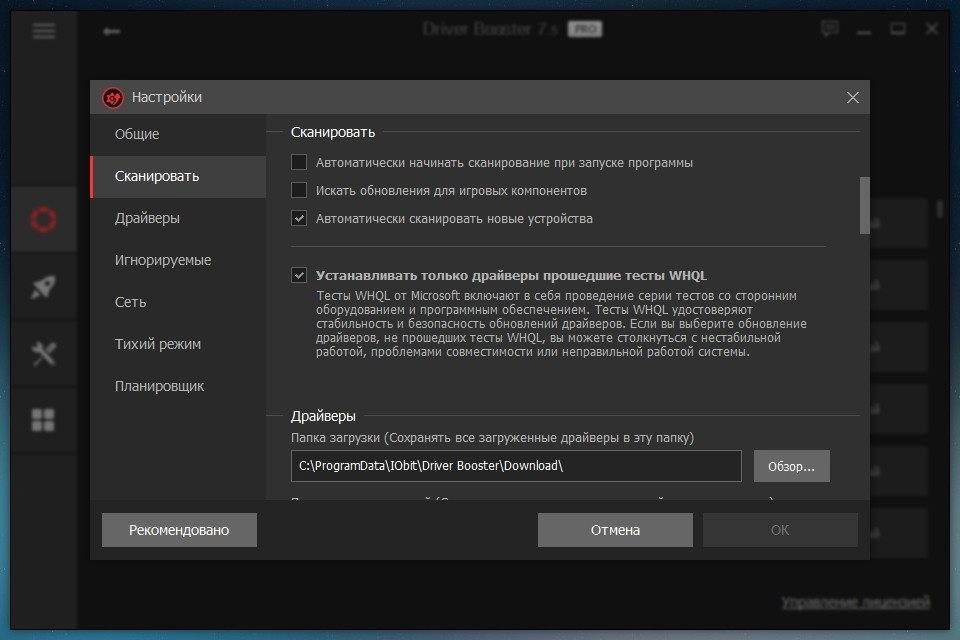Click the settings panel scrollbar thumb
This screenshot has width=960, height=640.
[x=864, y=205]
